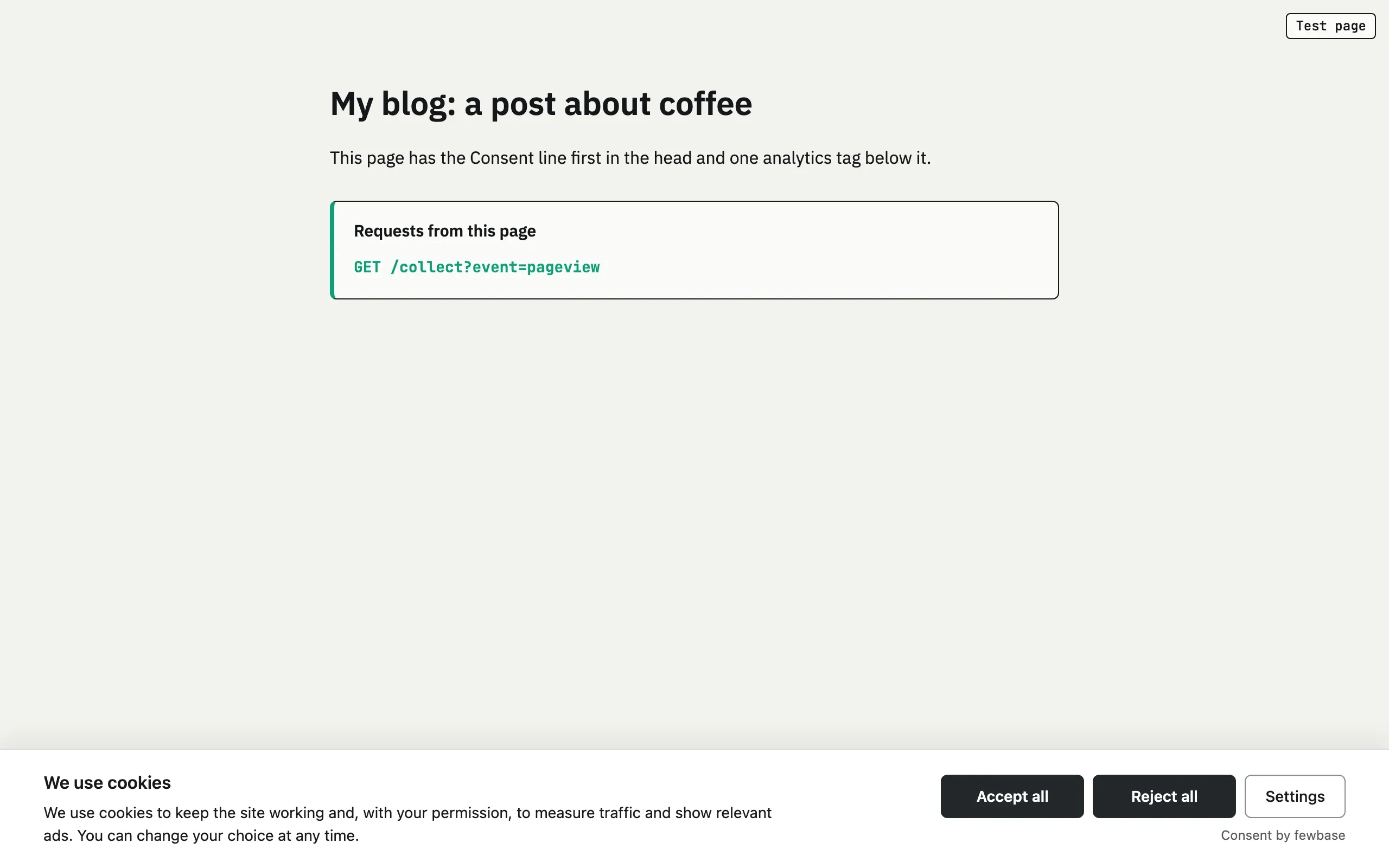The image size is (1389, 868).
Task: Click the Test page badge
Action: [x=1330, y=26]
